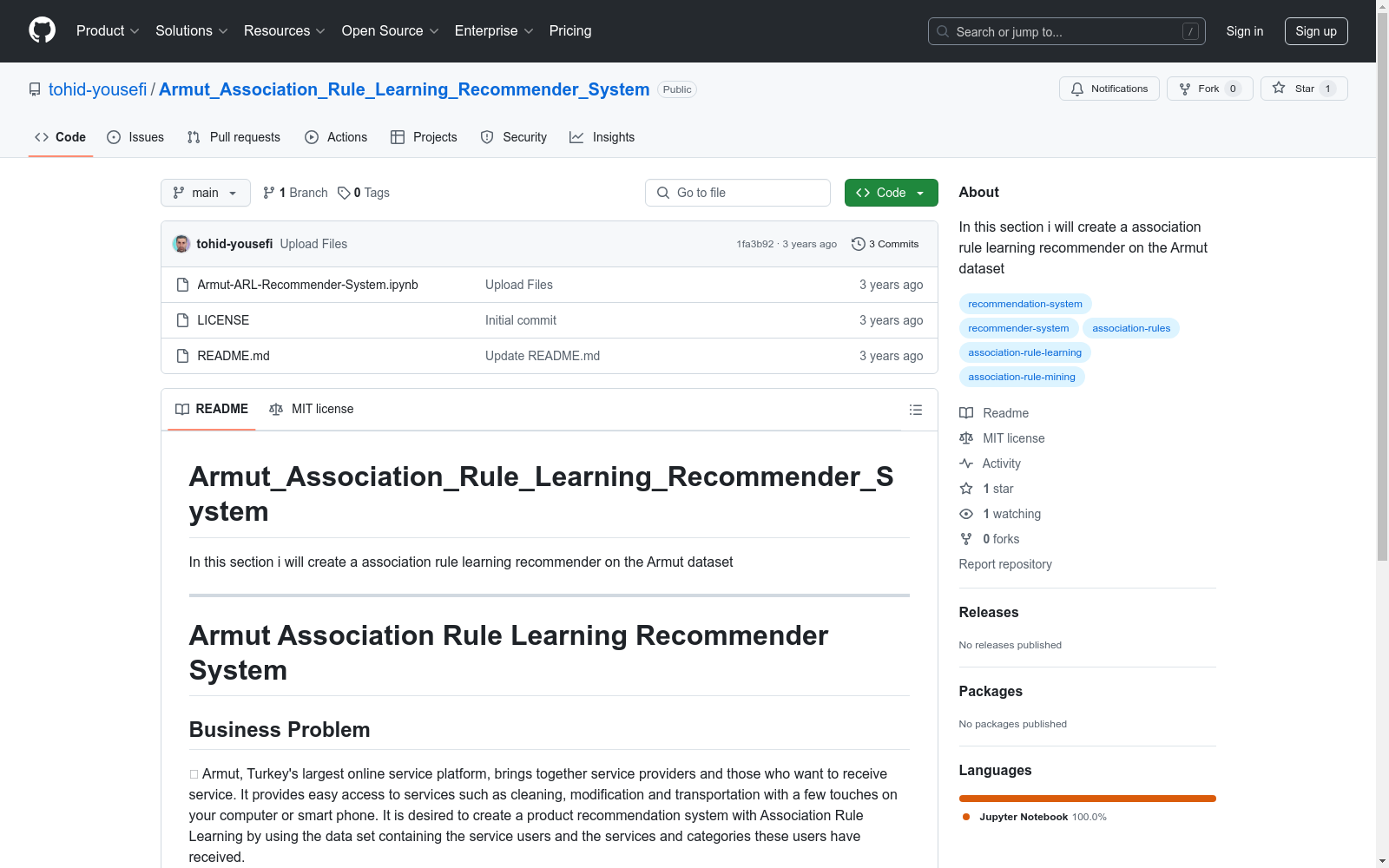Expand the Resources menu
The width and height of the screenshot is (1389, 868).
click(285, 30)
